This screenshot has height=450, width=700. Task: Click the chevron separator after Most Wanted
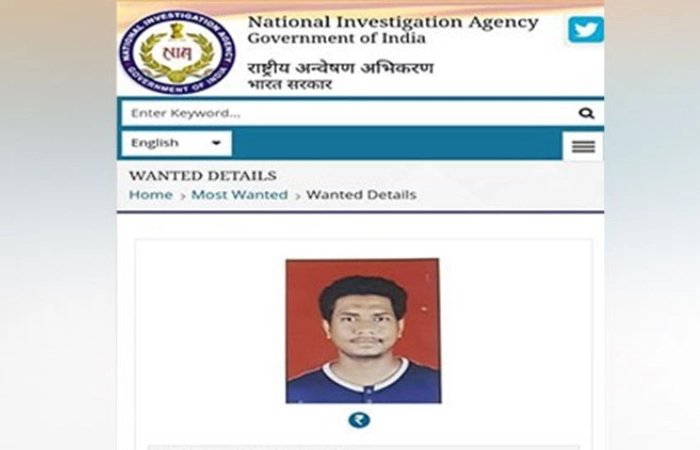(x=297, y=196)
